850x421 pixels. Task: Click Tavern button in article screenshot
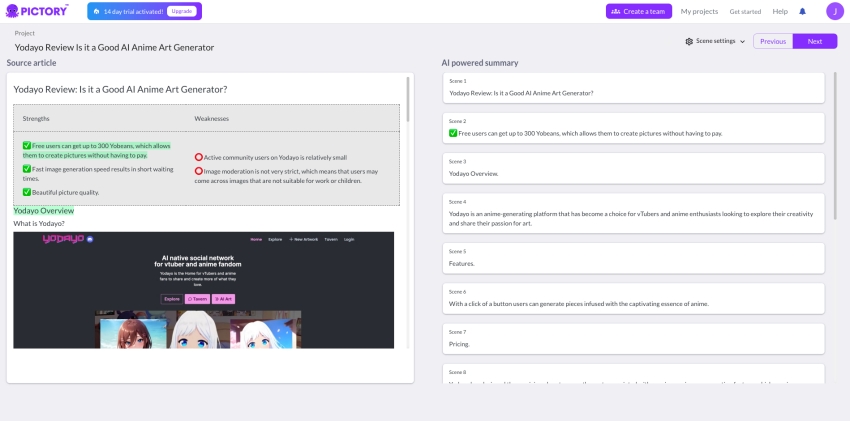click(197, 299)
